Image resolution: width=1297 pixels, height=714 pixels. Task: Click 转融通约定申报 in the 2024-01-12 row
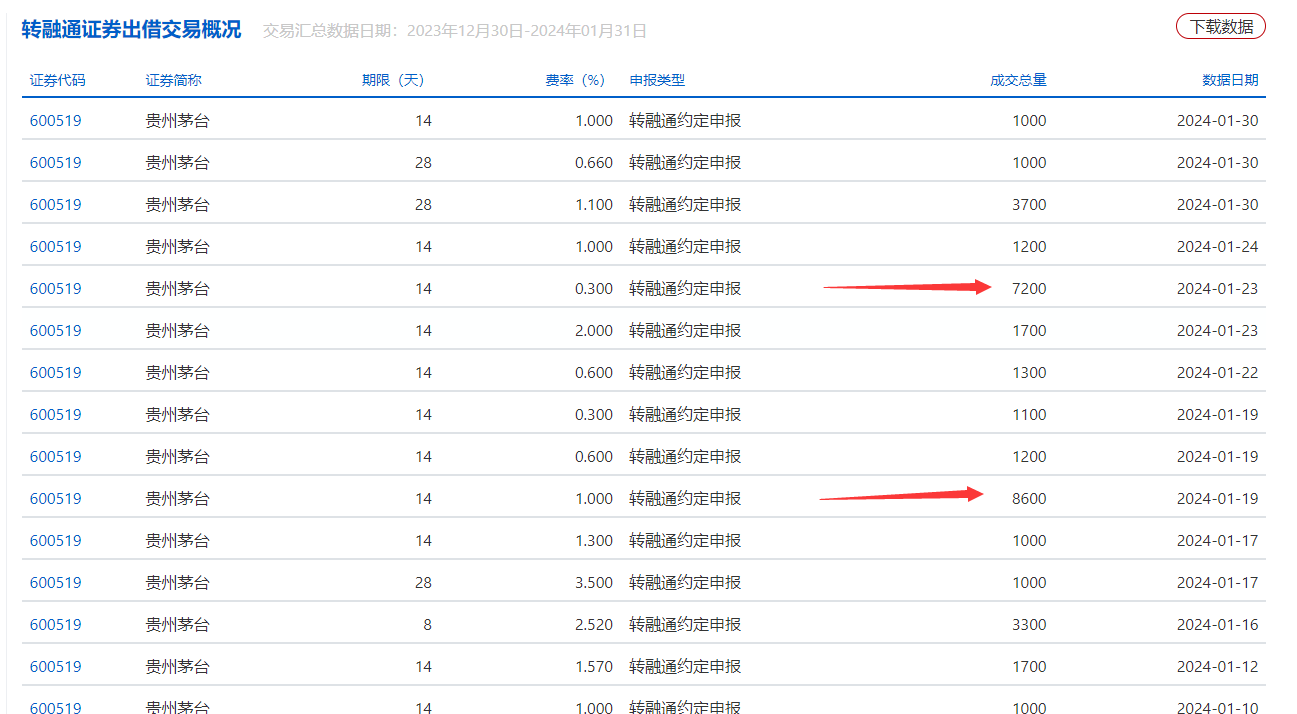(x=685, y=667)
